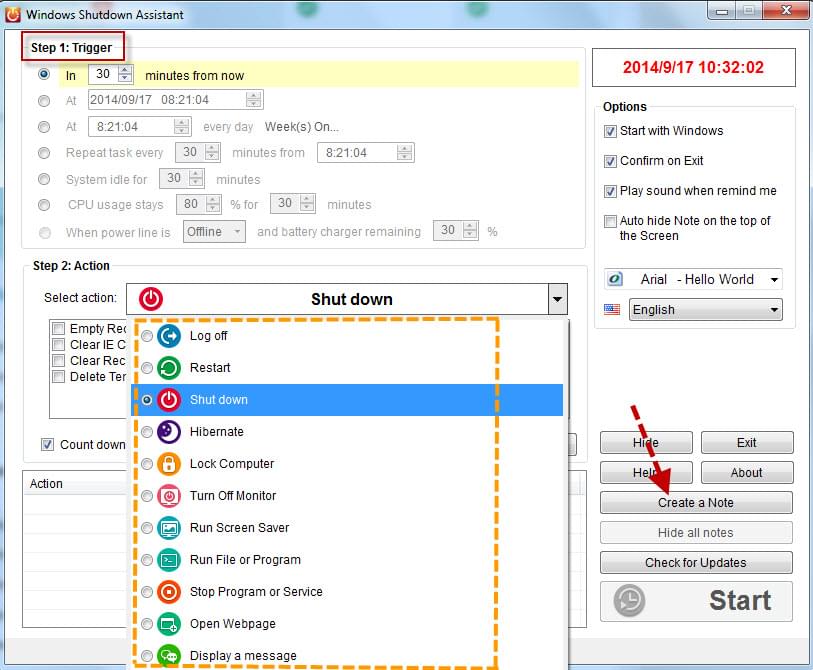Click the blue Log off icon

(x=169, y=336)
